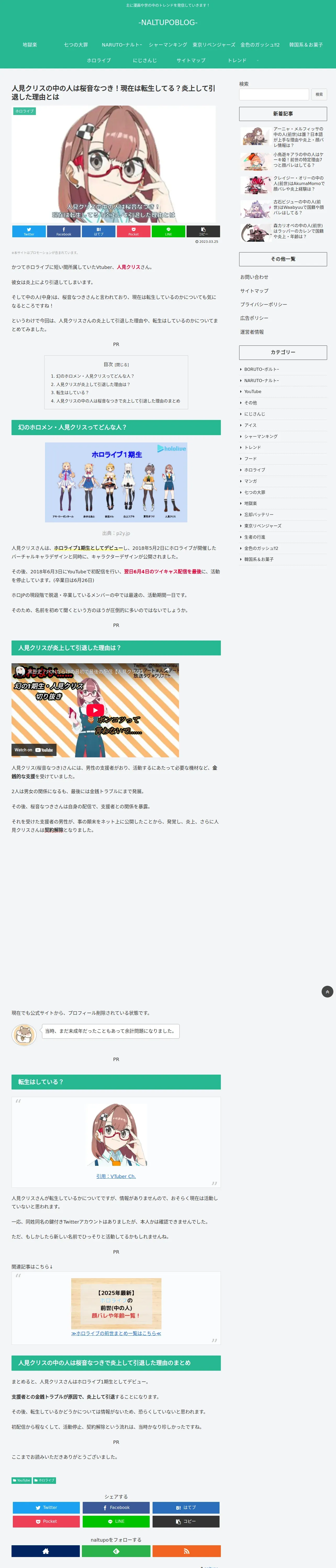Share on Facebook in the シェアする section

coord(116,1507)
